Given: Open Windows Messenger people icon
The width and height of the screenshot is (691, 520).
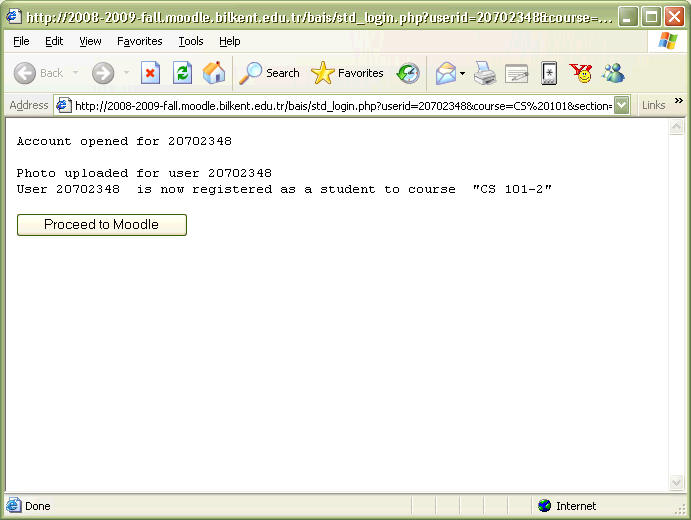Looking at the screenshot, I should click(x=613, y=73).
